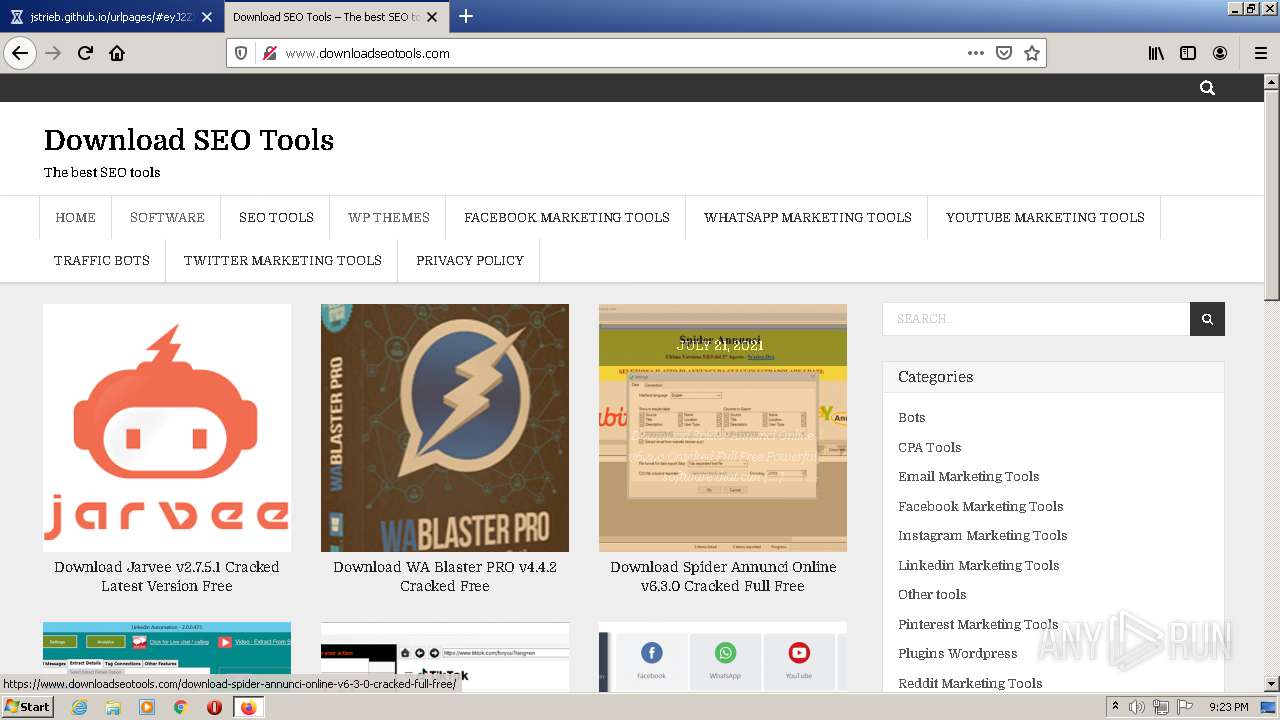Open the Pinterest Marketing Tools category
Image resolution: width=1280 pixels, height=720 pixels.
tap(978, 624)
